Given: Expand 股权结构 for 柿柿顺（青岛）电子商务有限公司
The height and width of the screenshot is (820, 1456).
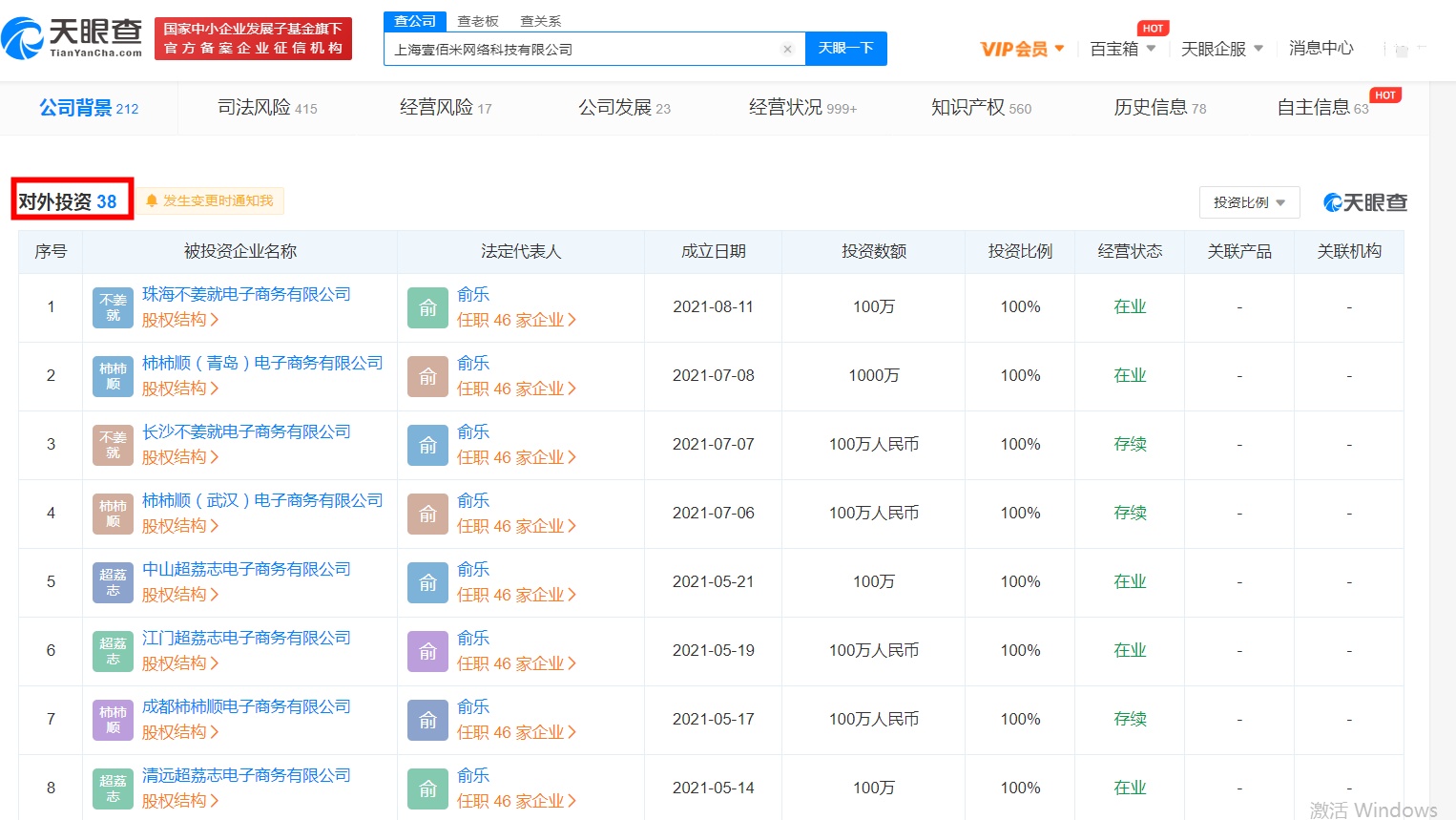Looking at the screenshot, I should tap(180, 389).
